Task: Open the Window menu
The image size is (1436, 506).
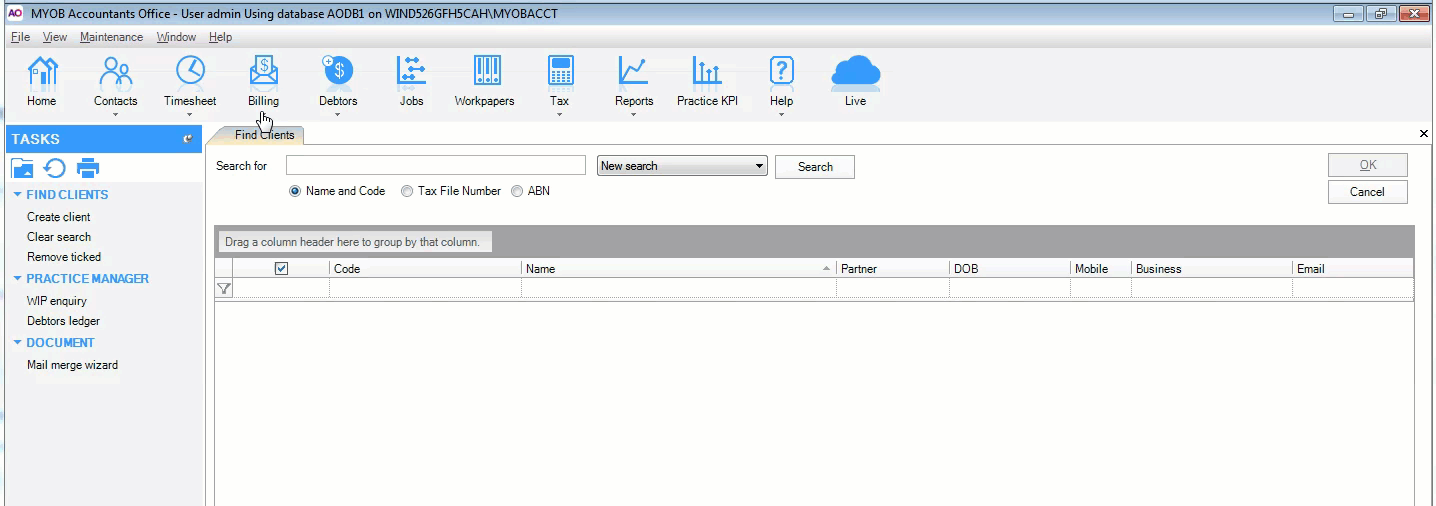Action: [x=176, y=37]
